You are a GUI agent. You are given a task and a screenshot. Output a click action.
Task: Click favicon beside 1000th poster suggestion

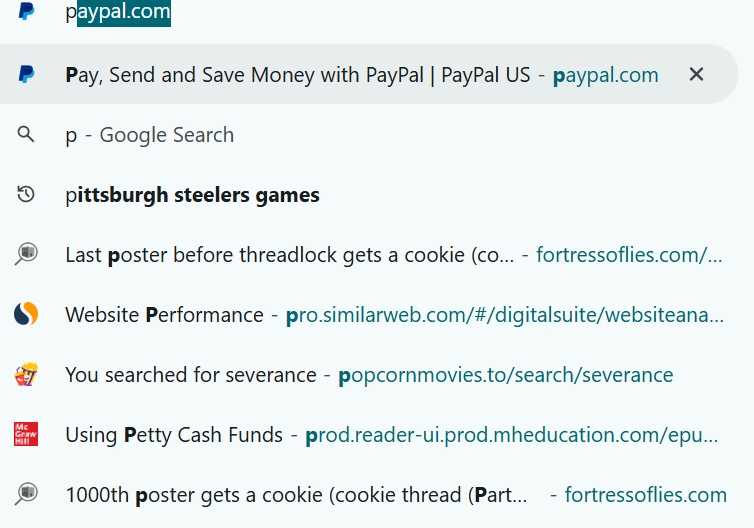tap(26, 494)
